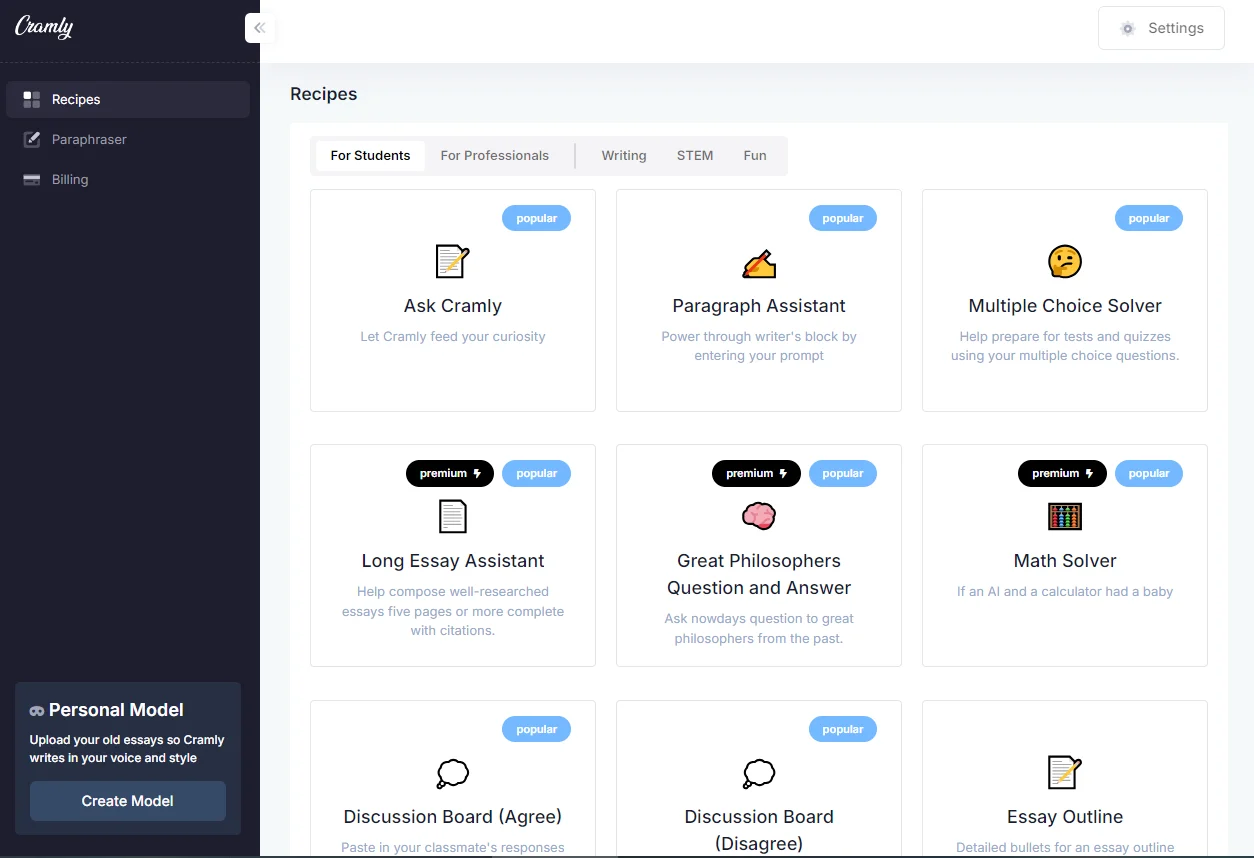
Task: Click the popular badge on Discussion Board (Disagree)
Action: click(x=843, y=729)
